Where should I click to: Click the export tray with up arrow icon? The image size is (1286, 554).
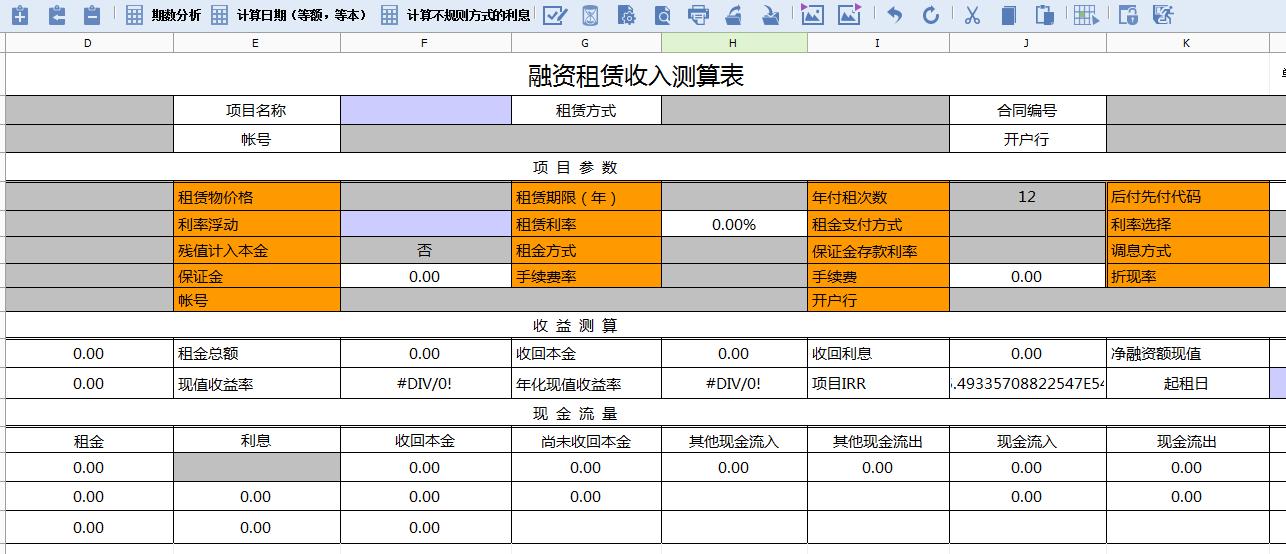point(734,15)
